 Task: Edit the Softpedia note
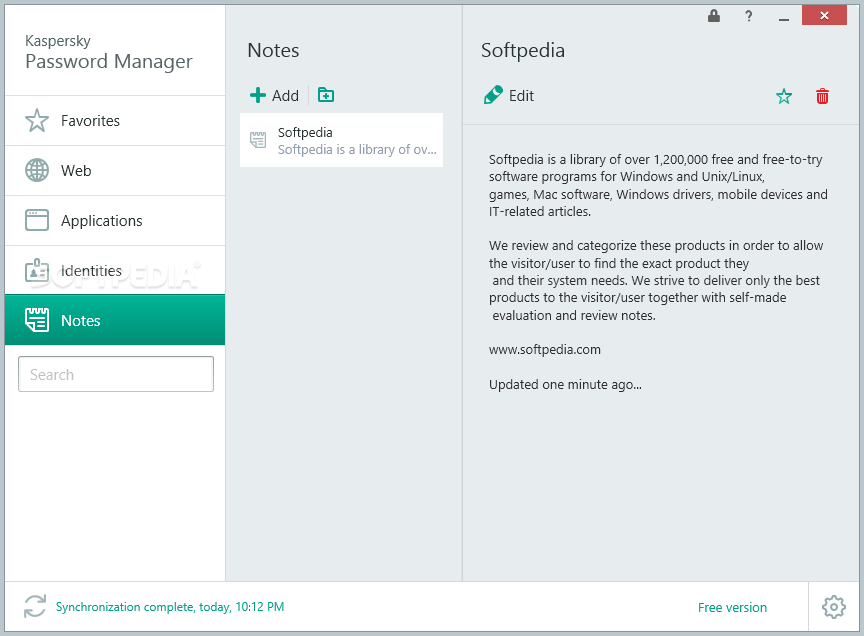click(x=509, y=95)
